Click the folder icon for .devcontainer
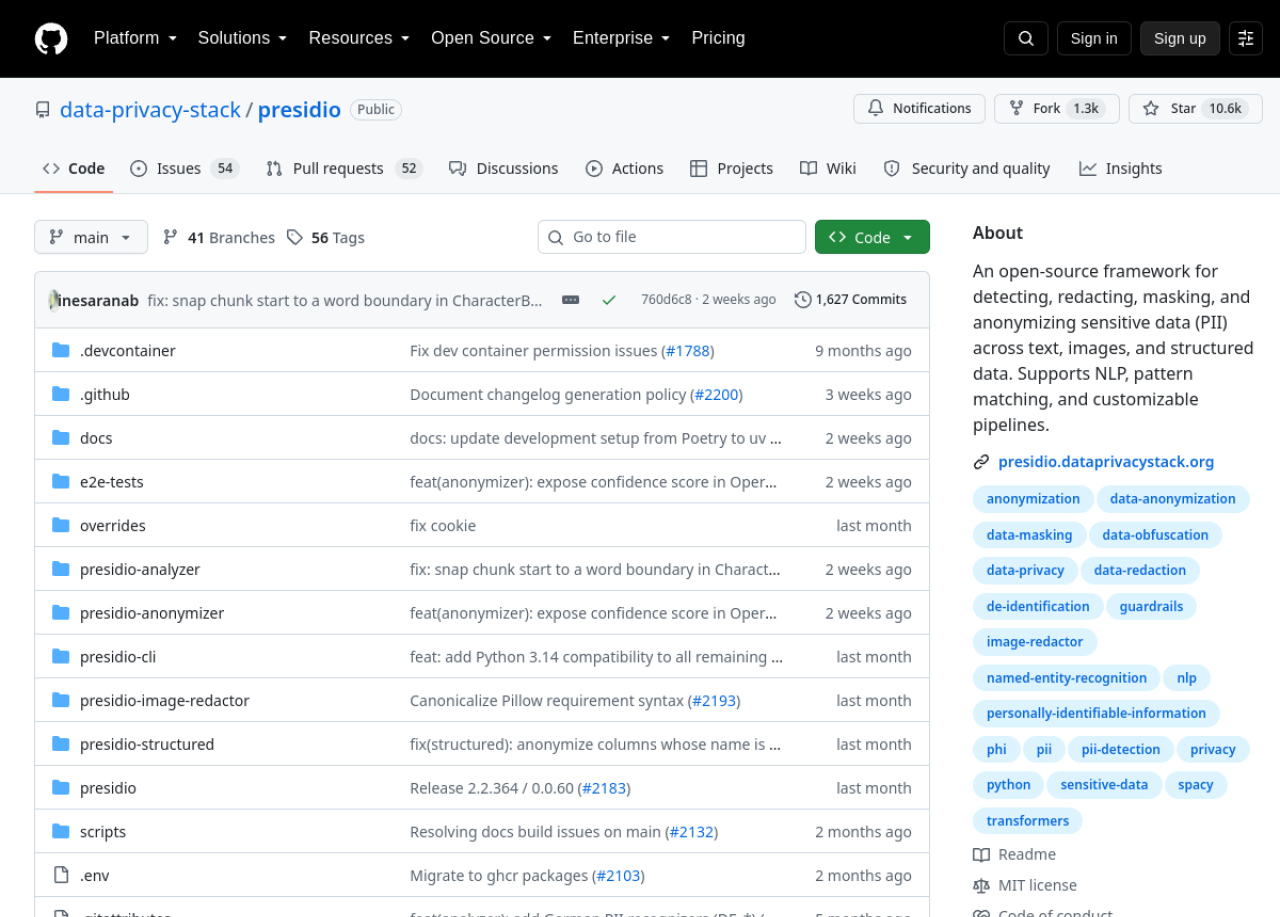Viewport: 1280px width, 917px height. click(x=61, y=350)
